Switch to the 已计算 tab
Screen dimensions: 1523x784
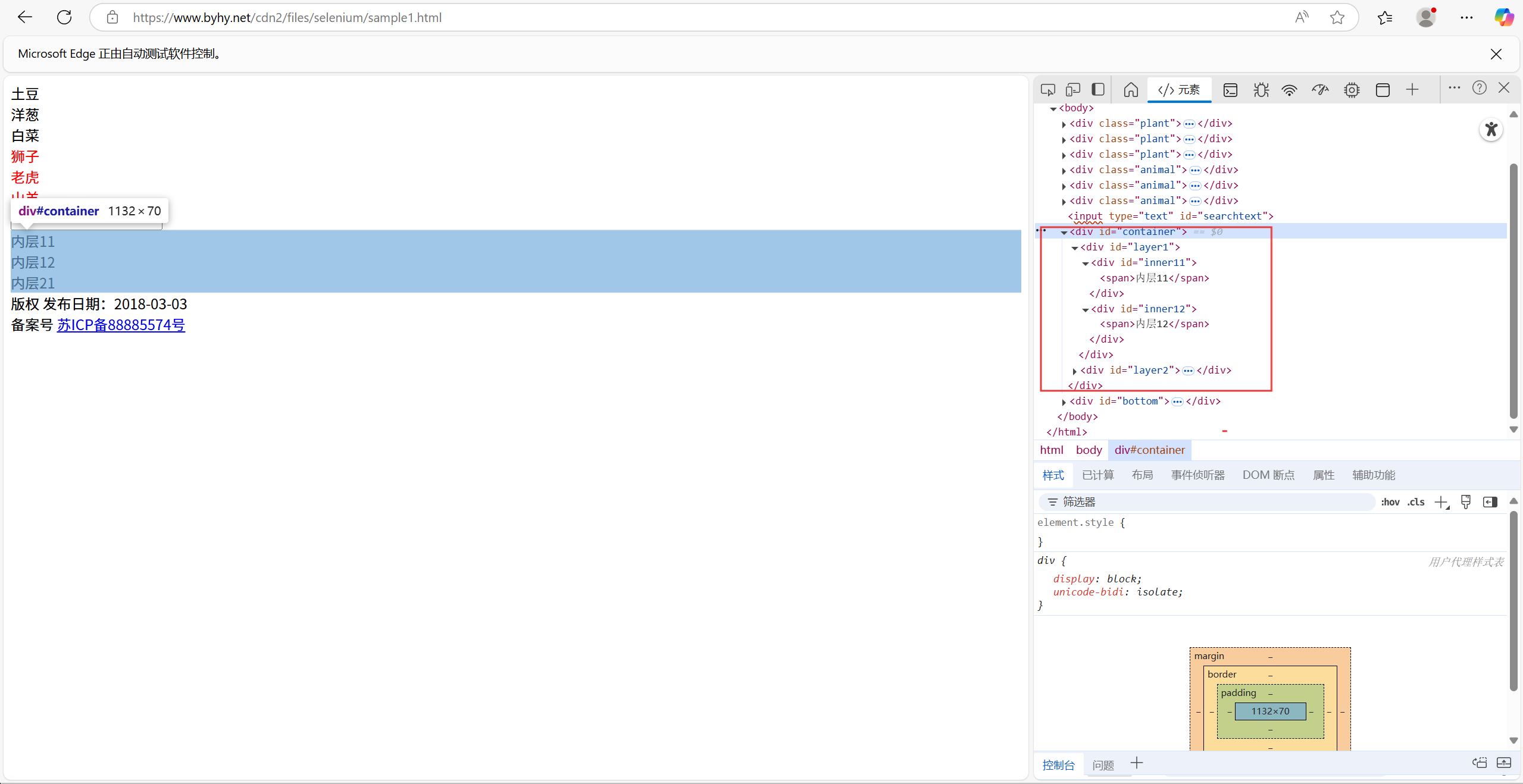point(1097,475)
